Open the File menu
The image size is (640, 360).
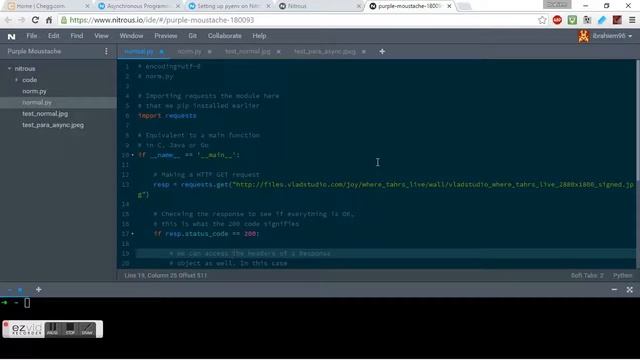31,36
